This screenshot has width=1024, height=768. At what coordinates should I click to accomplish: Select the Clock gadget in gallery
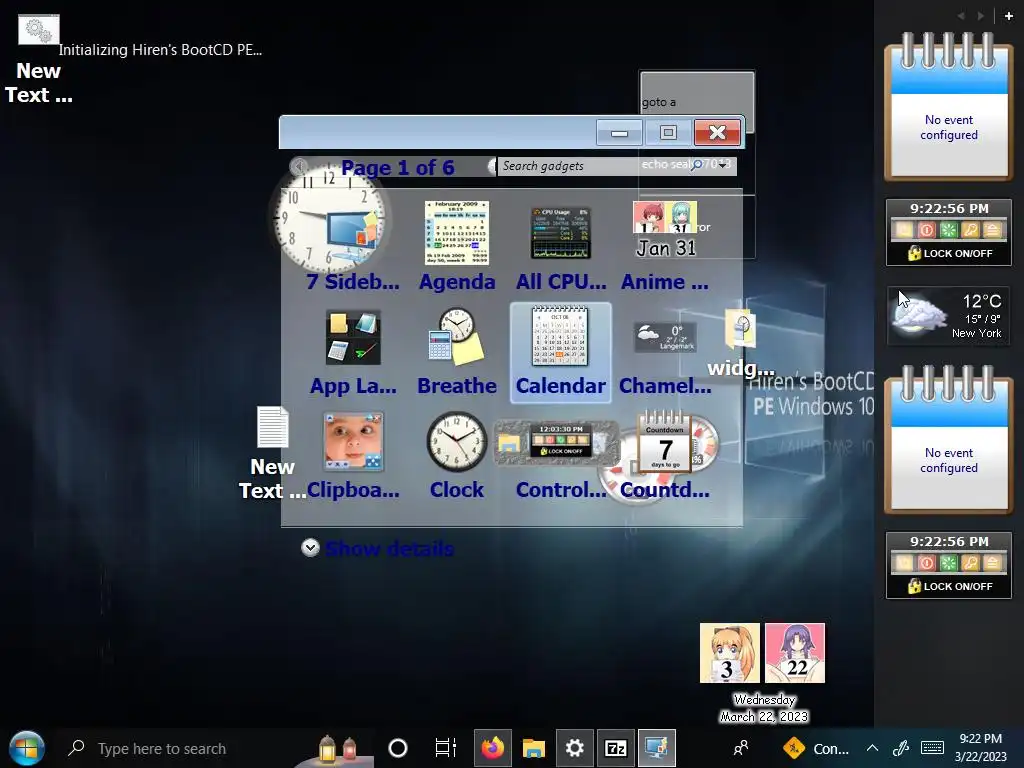456,456
